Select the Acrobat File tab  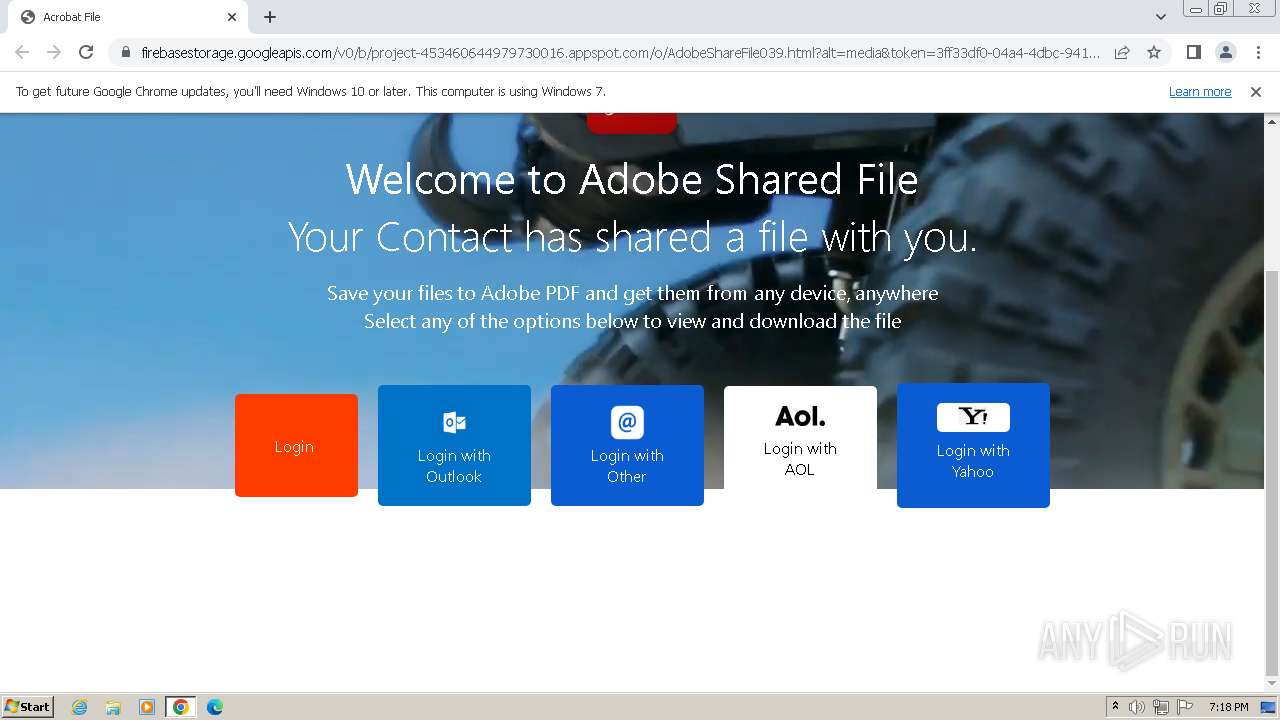click(130, 17)
